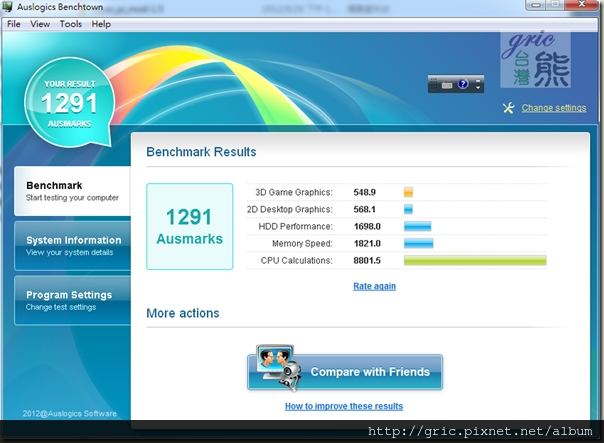Open How to improve these results link
604x443 pixels.
coord(344,406)
